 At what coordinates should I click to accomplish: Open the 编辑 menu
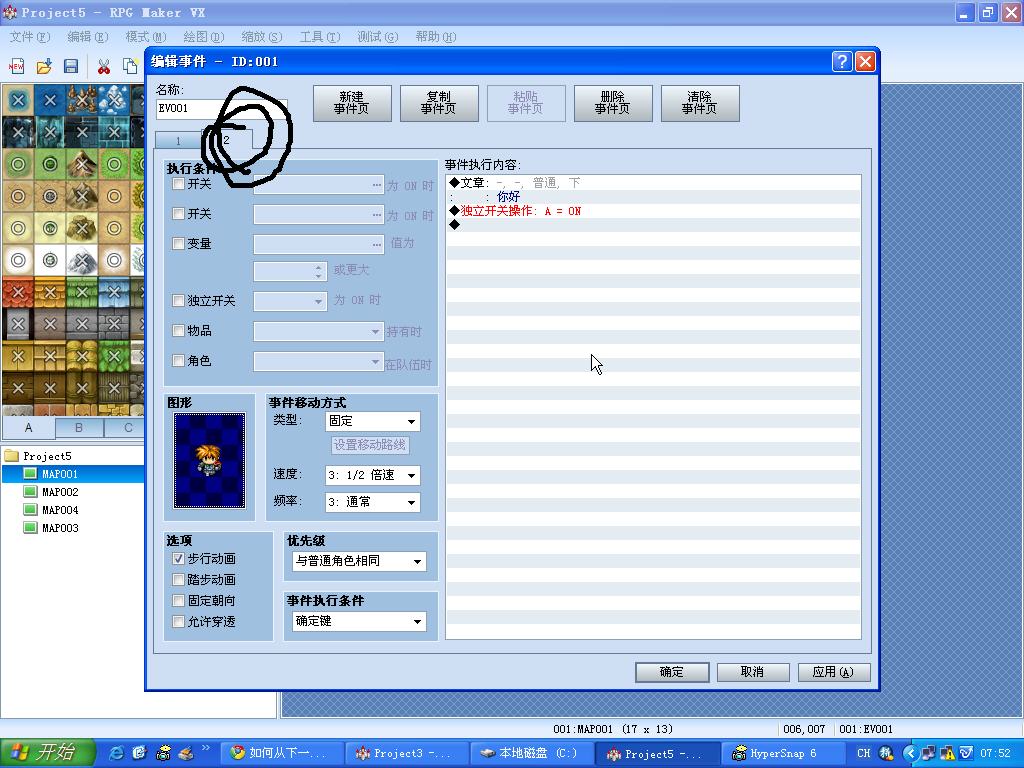tap(88, 37)
